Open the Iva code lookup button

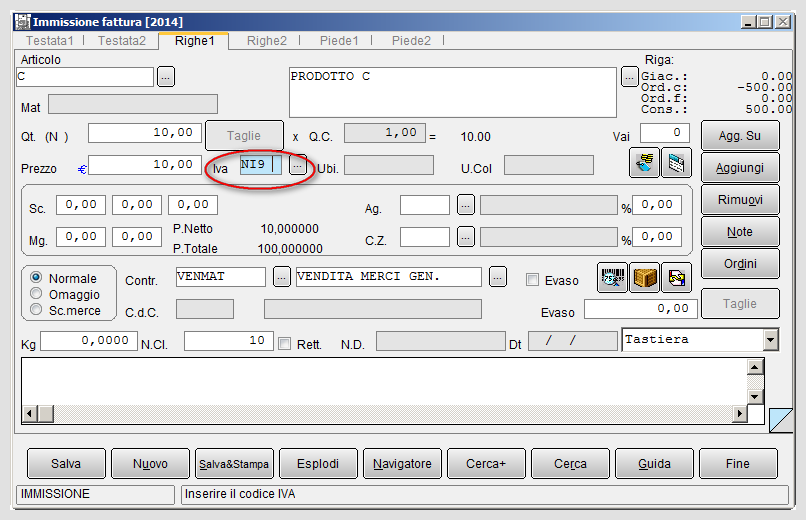298,165
